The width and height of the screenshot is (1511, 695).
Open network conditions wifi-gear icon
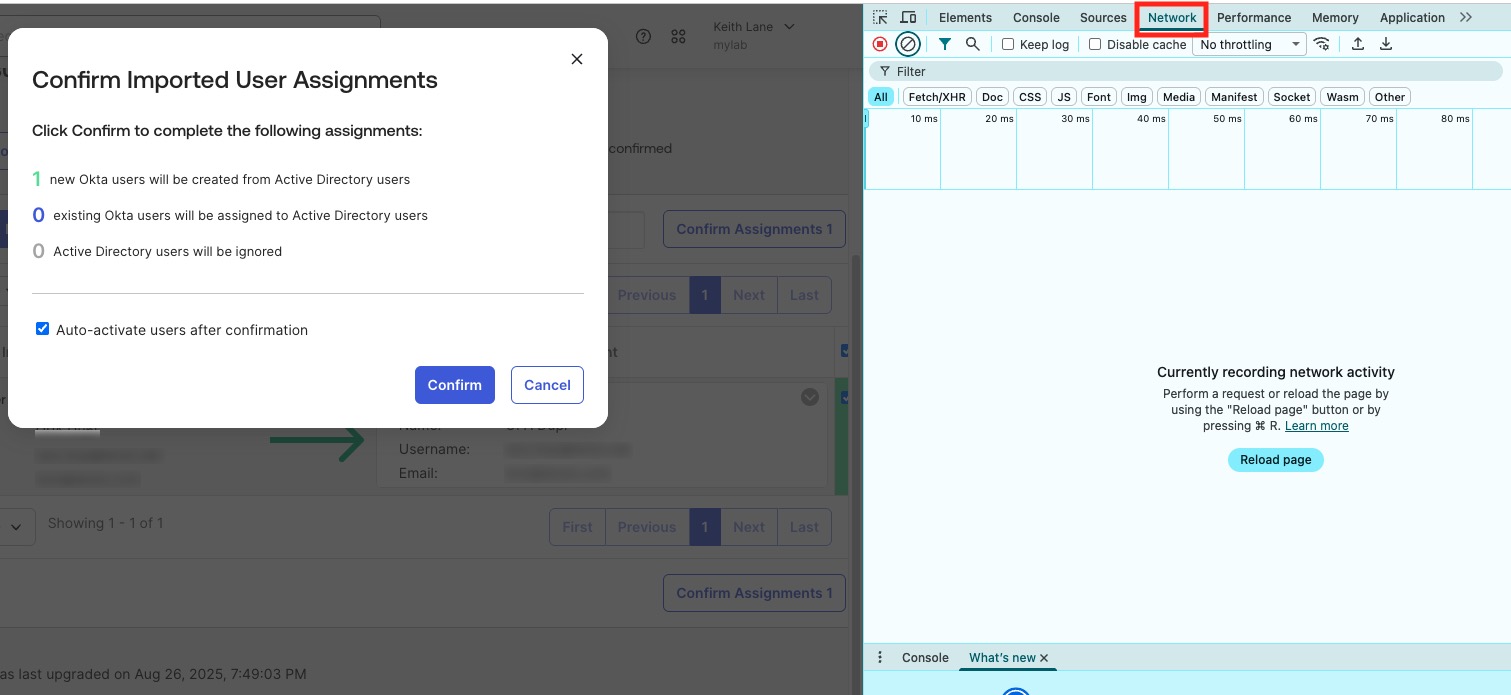(x=1322, y=44)
